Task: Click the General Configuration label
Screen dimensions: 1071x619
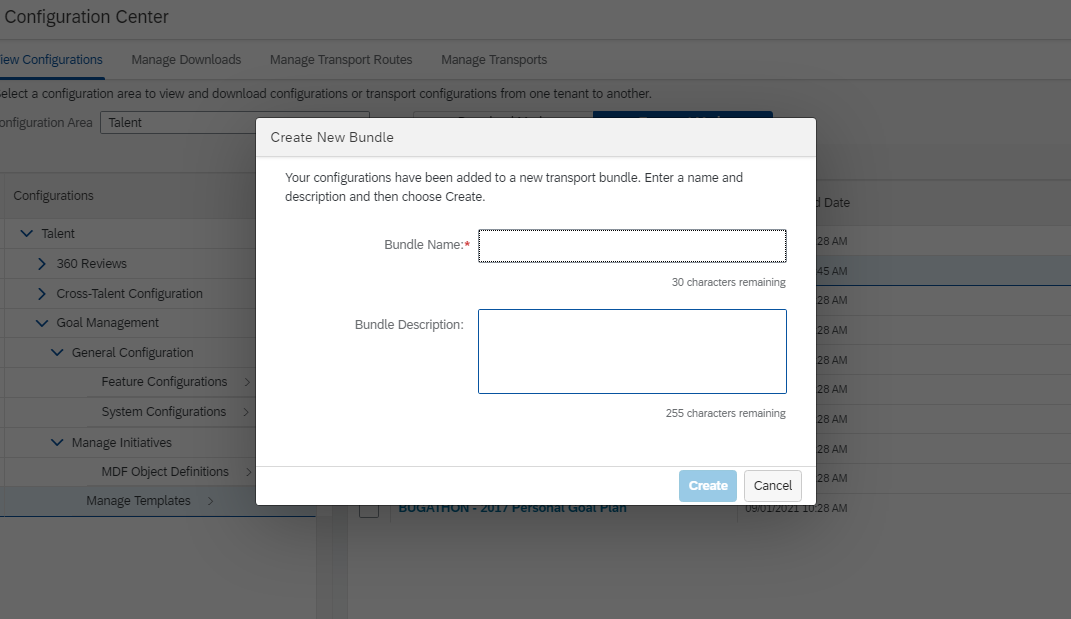Action: [133, 353]
